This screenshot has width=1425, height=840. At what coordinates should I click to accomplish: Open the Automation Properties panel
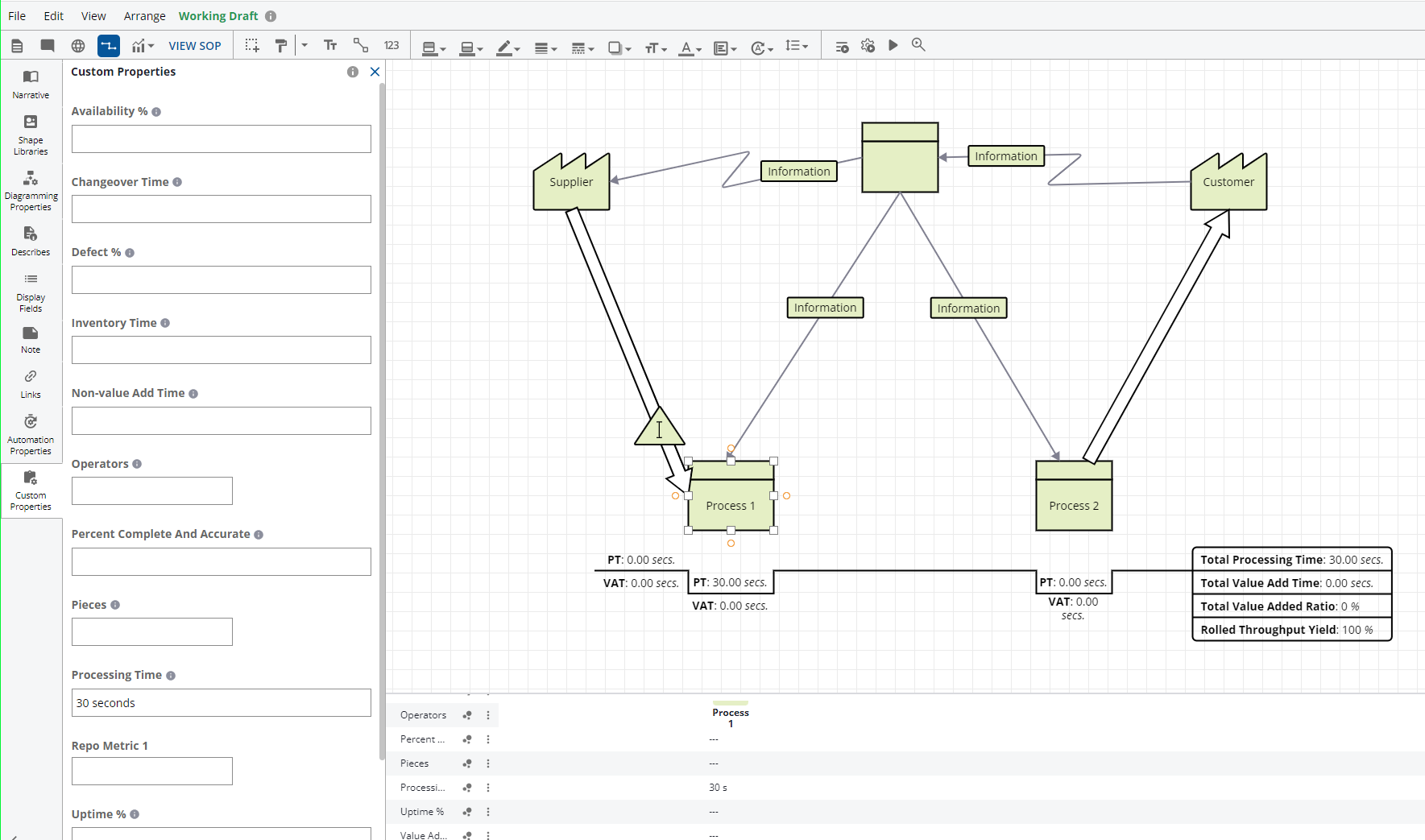(x=31, y=434)
